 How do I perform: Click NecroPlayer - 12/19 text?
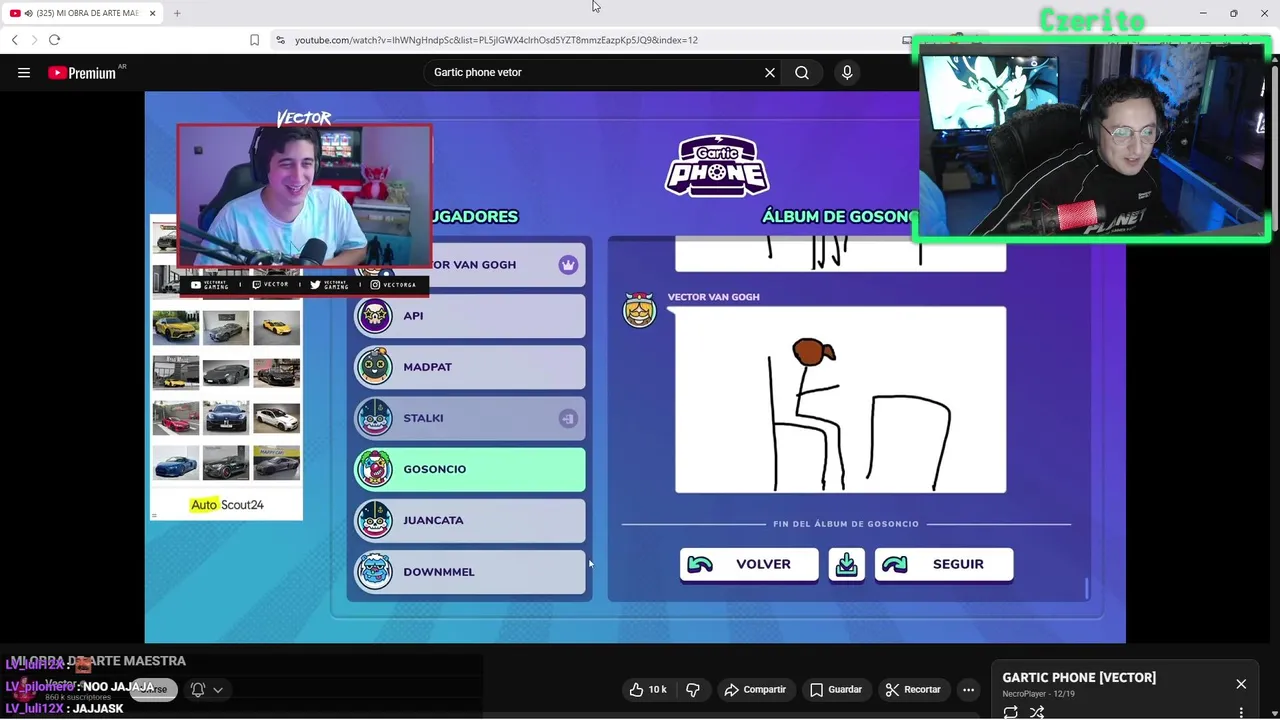[x=1038, y=694]
